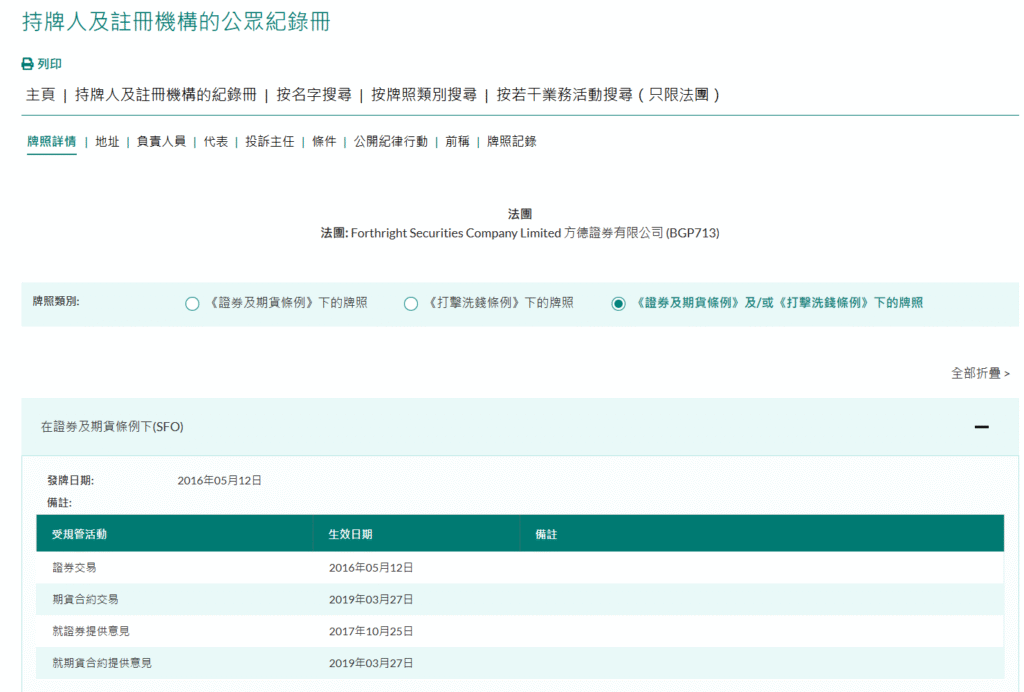Select the combined 及/或 licence radio option
This screenshot has width=1024, height=692.
(x=618, y=304)
